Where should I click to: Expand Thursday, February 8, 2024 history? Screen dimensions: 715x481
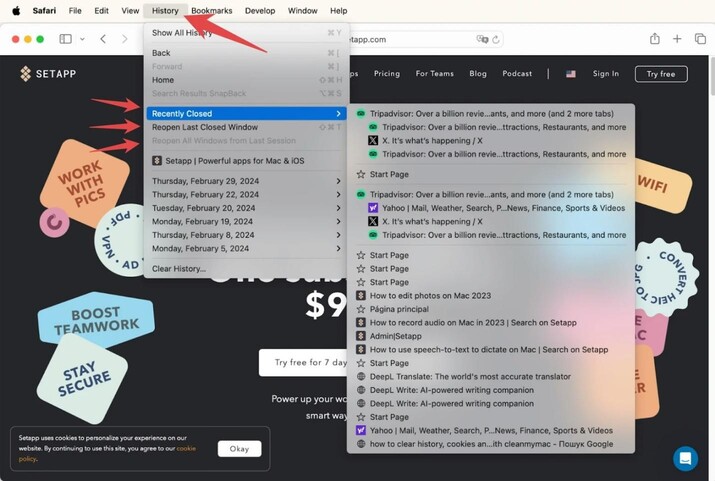(x=246, y=235)
